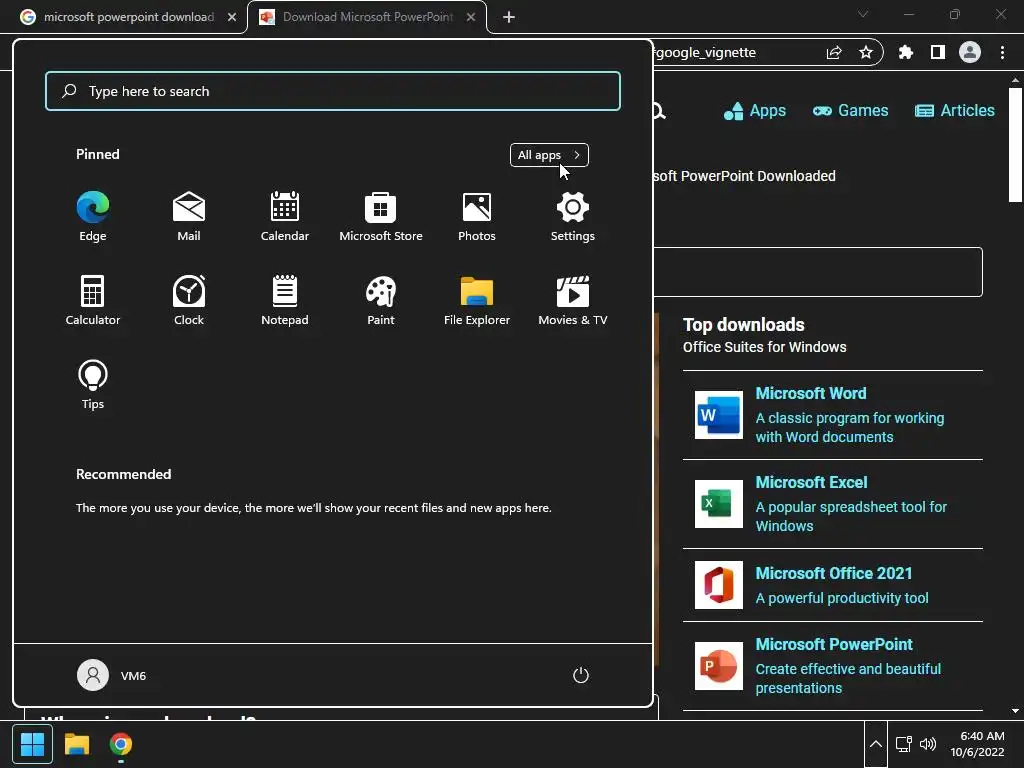The height and width of the screenshot is (768, 1024).
Task: Toggle Chrome side panel
Action: 938,52
